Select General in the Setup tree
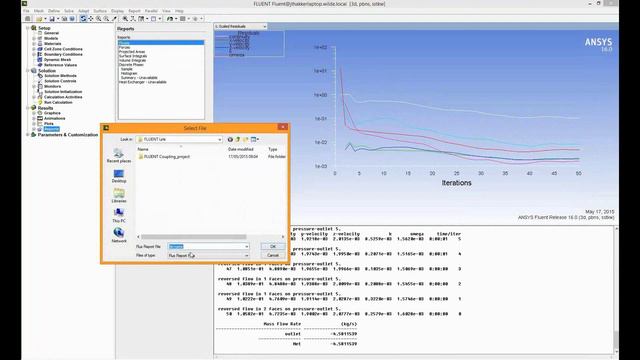640x360 pixels. pyautogui.click(x=51, y=33)
